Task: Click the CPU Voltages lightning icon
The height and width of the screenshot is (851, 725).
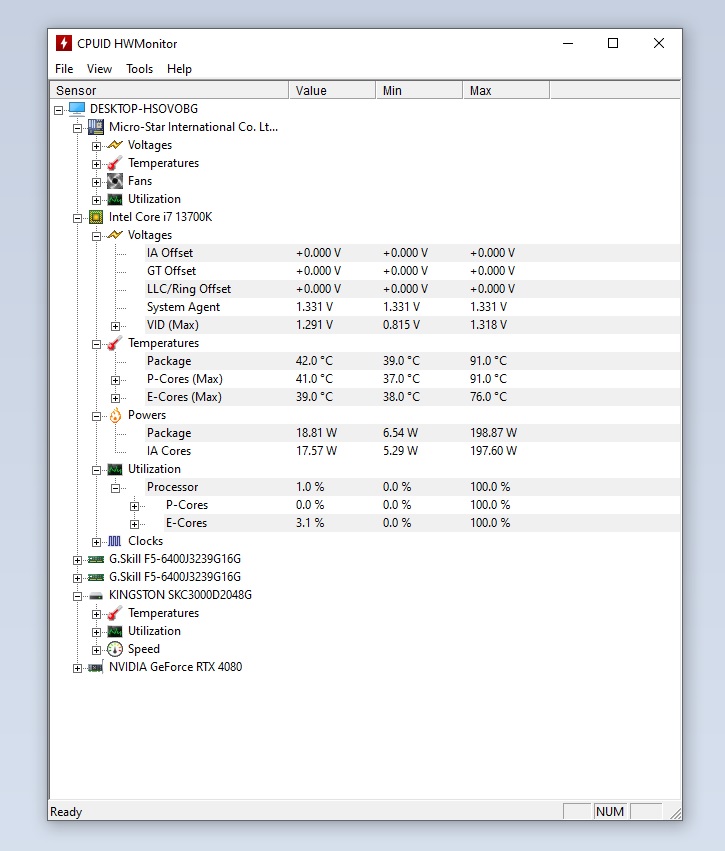Action: pos(115,235)
